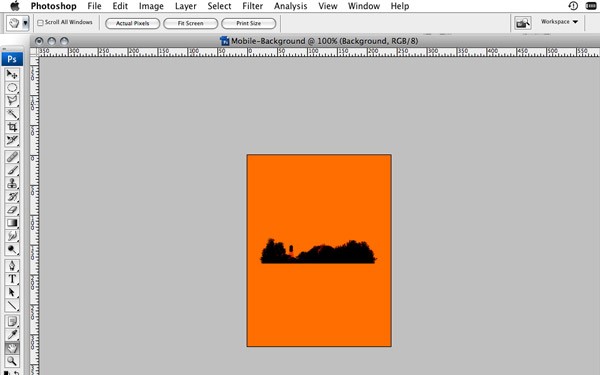Pick the Slice tool
The image size is (600, 375).
[12, 140]
